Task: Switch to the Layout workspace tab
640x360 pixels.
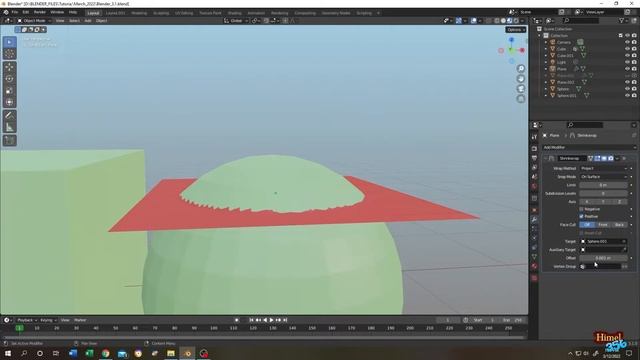Action: tap(93, 13)
